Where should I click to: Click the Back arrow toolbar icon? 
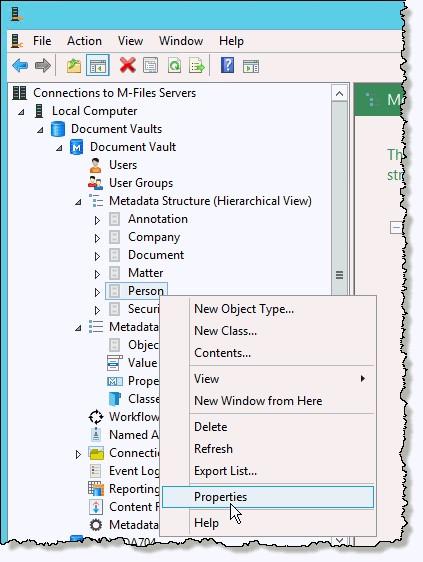pyautogui.click(x=20, y=66)
